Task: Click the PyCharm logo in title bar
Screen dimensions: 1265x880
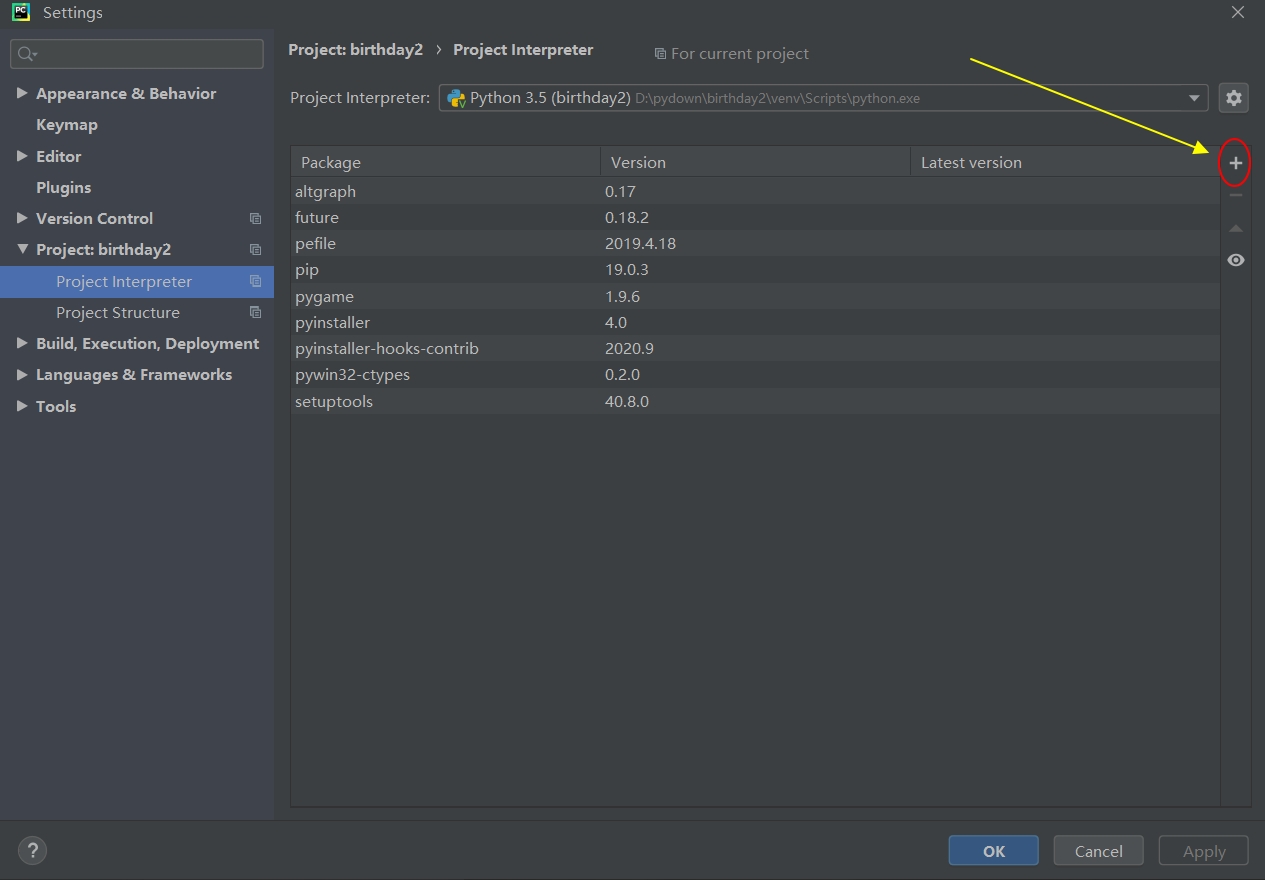Action: click(21, 13)
